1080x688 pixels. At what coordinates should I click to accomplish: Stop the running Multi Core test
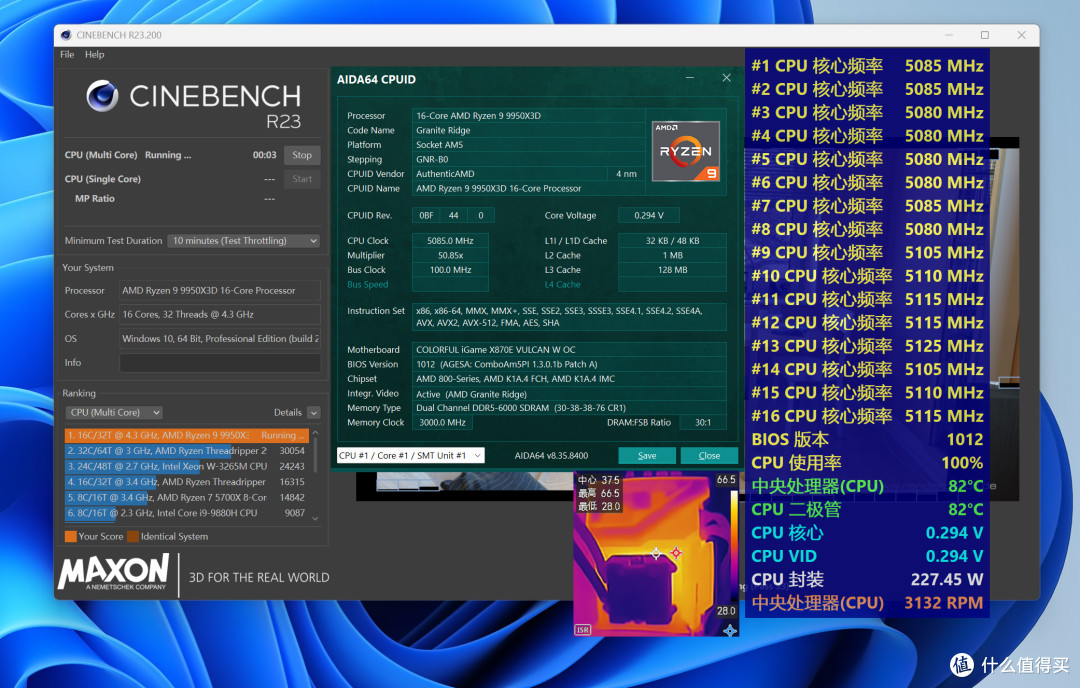click(302, 155)
